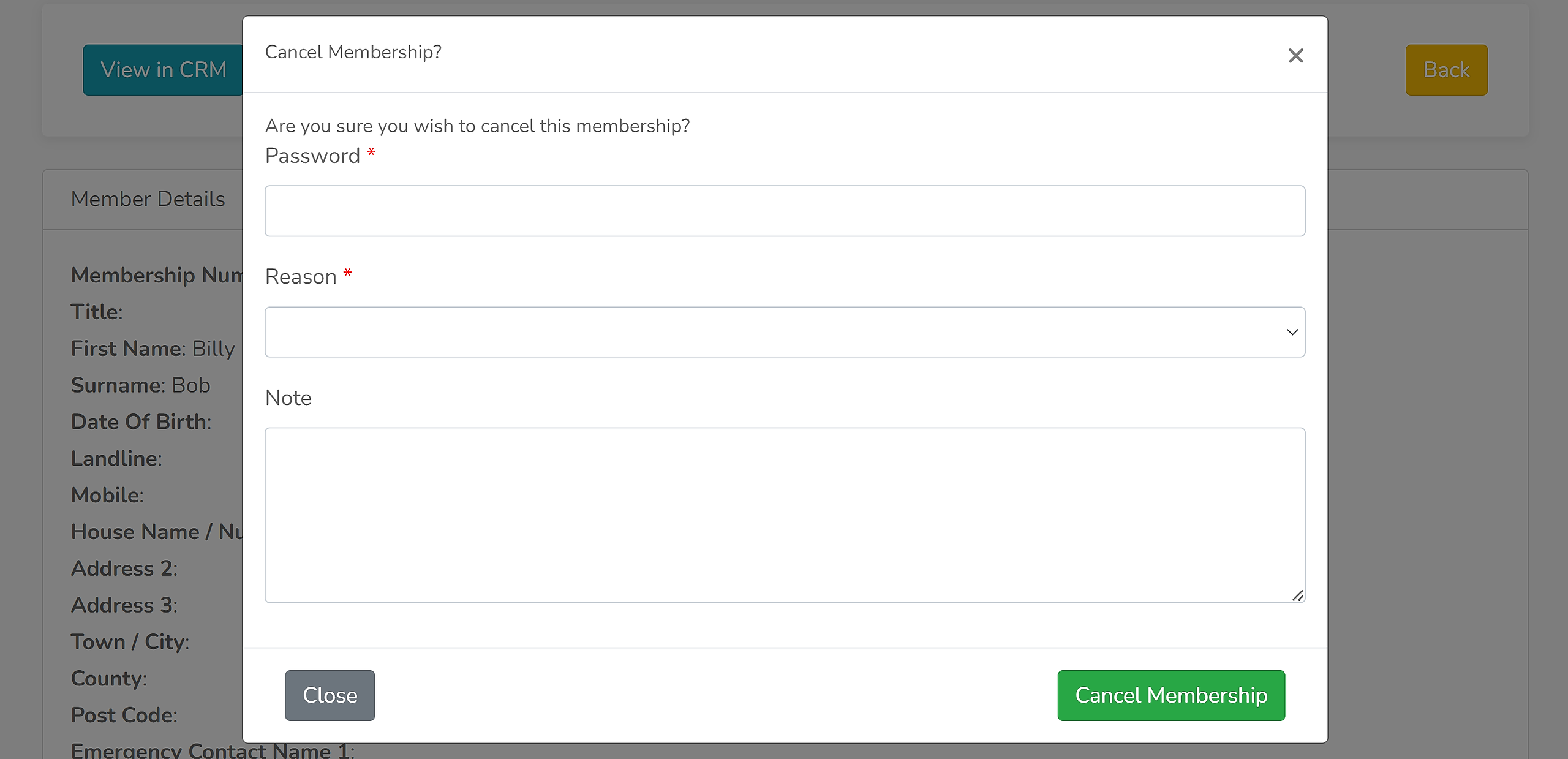Click the Date Of Birth label
The height and width of the screenshot is (759, 1568).
[x=141, y=422]
